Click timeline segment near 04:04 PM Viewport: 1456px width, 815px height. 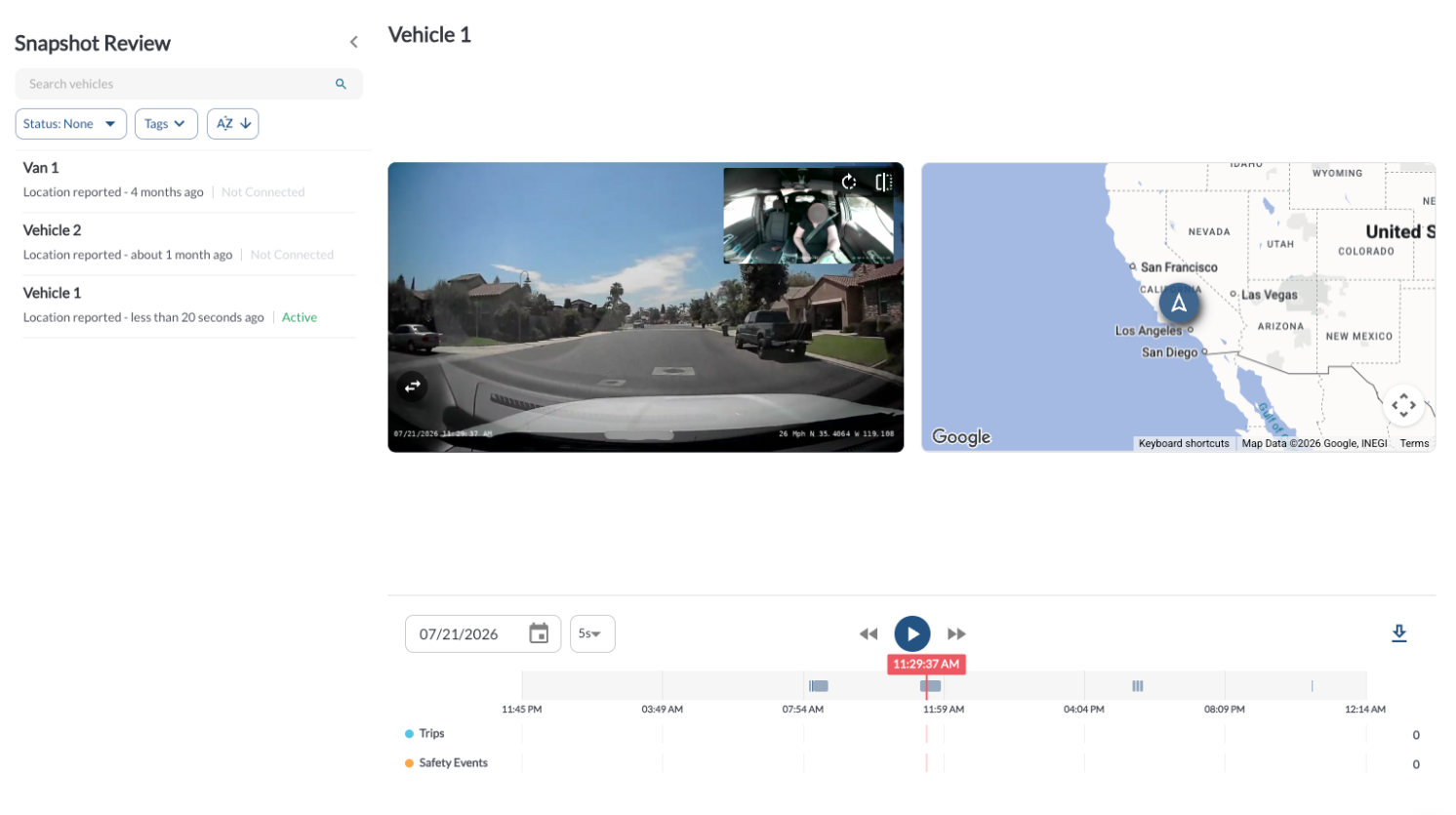click(x=1137, y=686)
